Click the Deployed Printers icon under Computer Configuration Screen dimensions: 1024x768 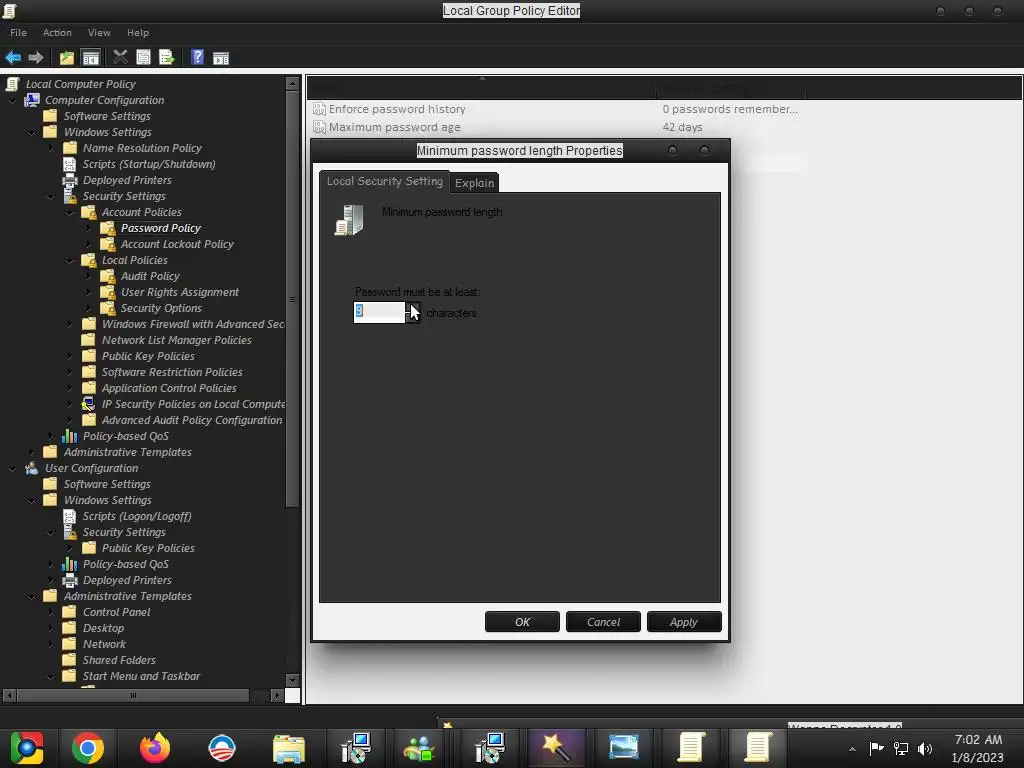(70, 180)
